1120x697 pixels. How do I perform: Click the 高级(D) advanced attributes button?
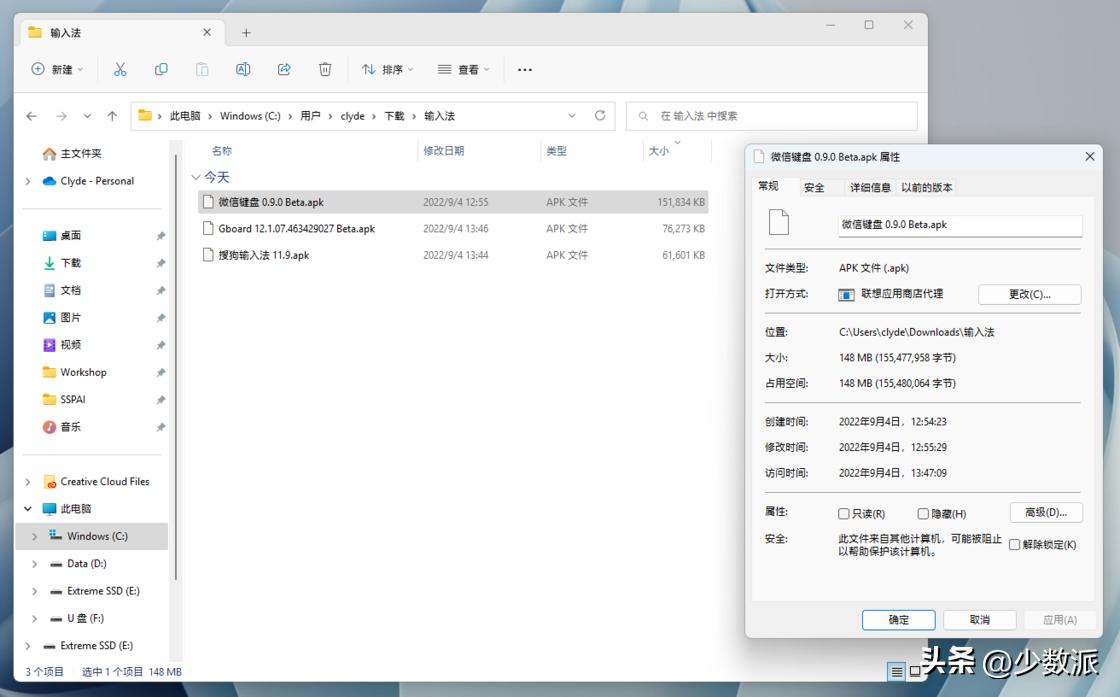[1046, 512]
